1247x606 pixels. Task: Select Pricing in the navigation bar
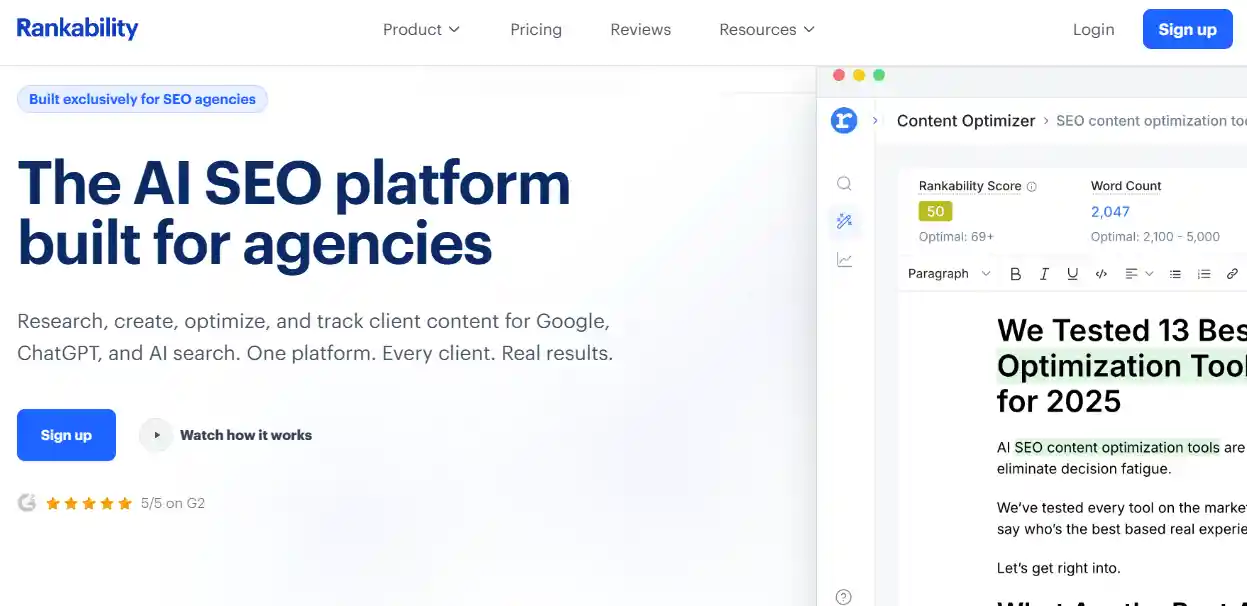pos(536,29)
